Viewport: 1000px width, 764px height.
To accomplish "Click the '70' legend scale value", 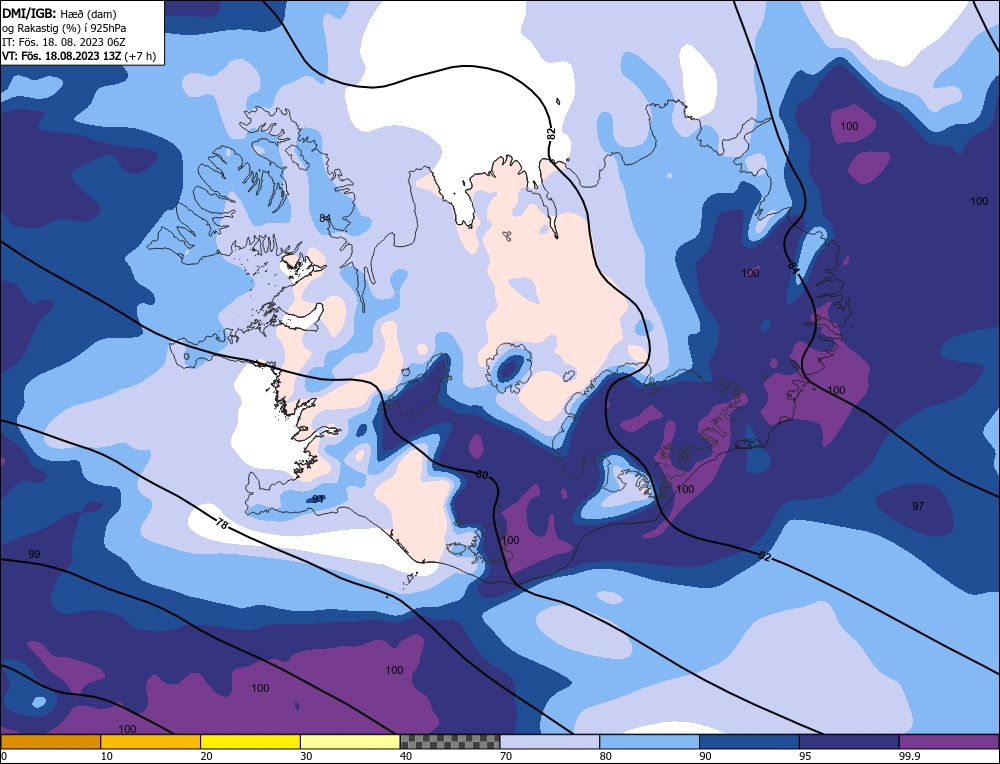I will [x=506, y=757].
